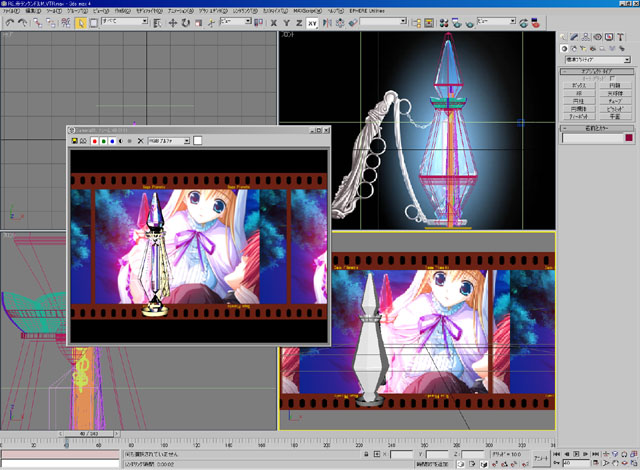Screen dimensions: 640x470
Task: Click the current frame number field
Action: [576, 463]
